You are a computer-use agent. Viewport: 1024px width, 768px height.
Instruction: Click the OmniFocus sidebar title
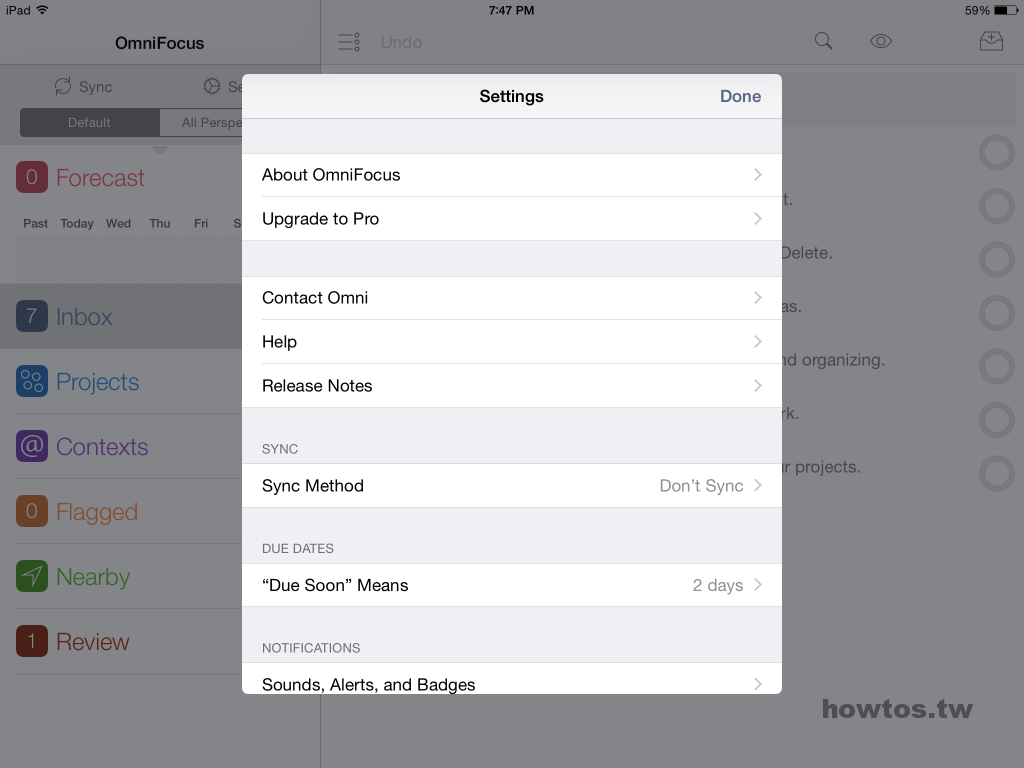pos(159,43)
